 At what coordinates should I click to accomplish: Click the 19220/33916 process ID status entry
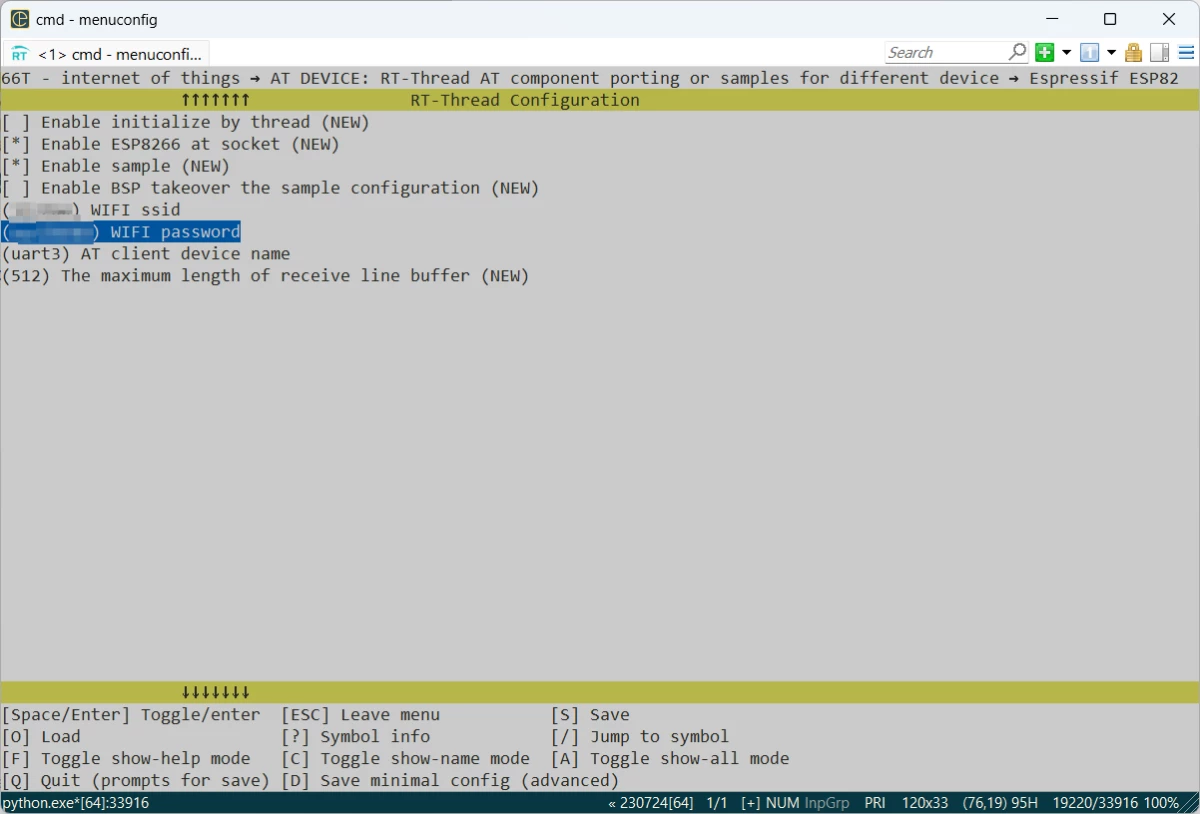pyautogui.click(x=1093, y=803)
